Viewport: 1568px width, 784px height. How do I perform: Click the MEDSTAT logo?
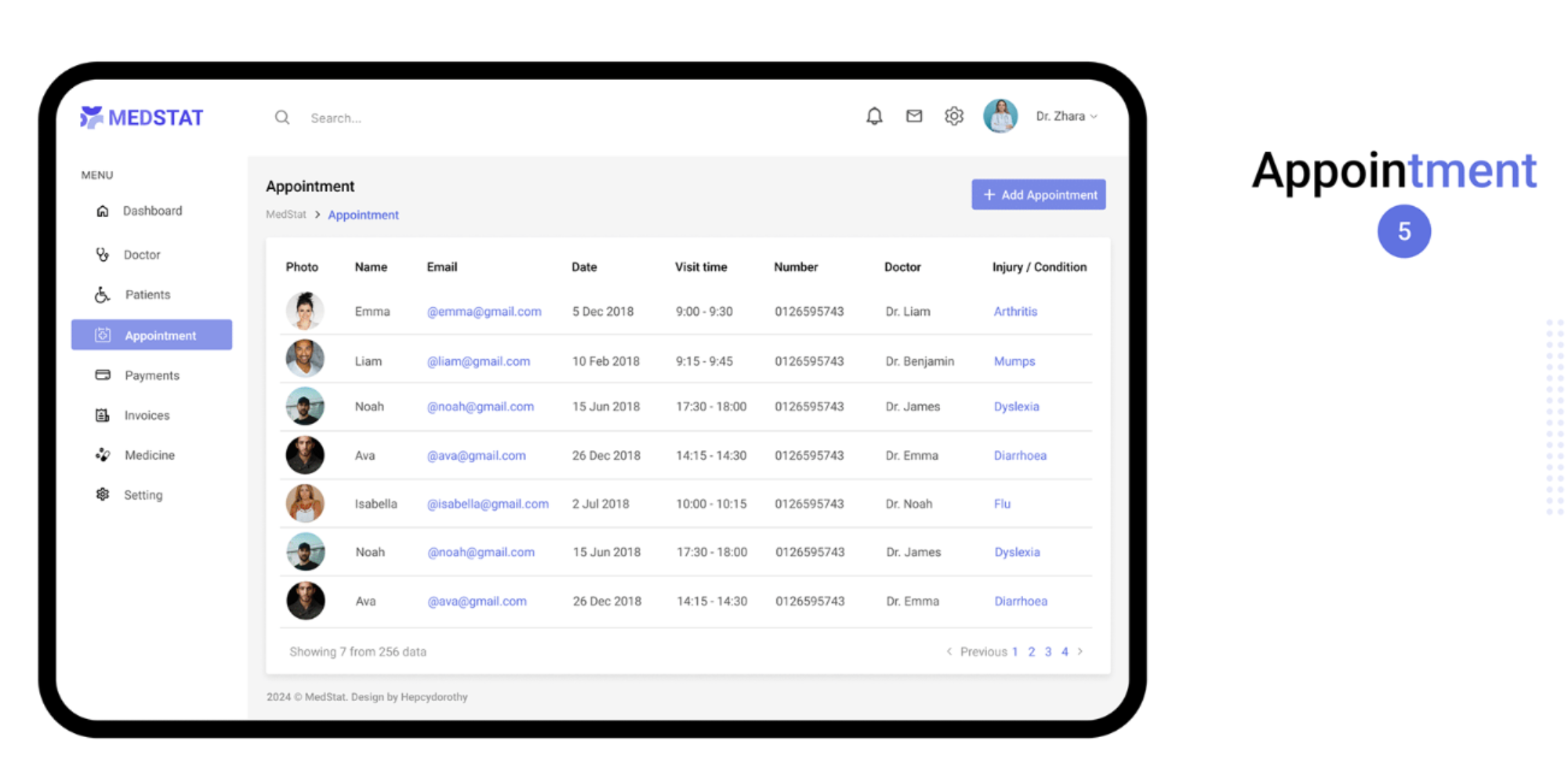click(142, 118)
